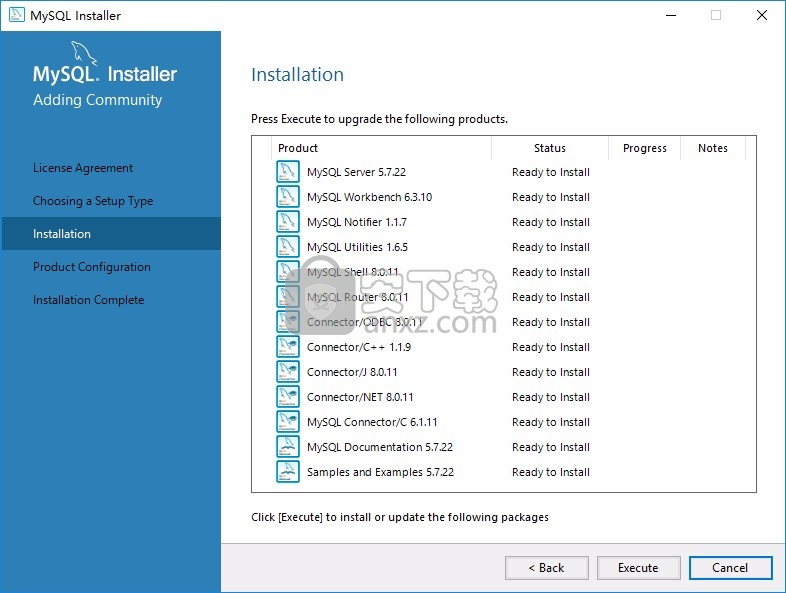The image size is (786, 593).
Task: Cancel the MySQL installation
Action: [730, 568]
